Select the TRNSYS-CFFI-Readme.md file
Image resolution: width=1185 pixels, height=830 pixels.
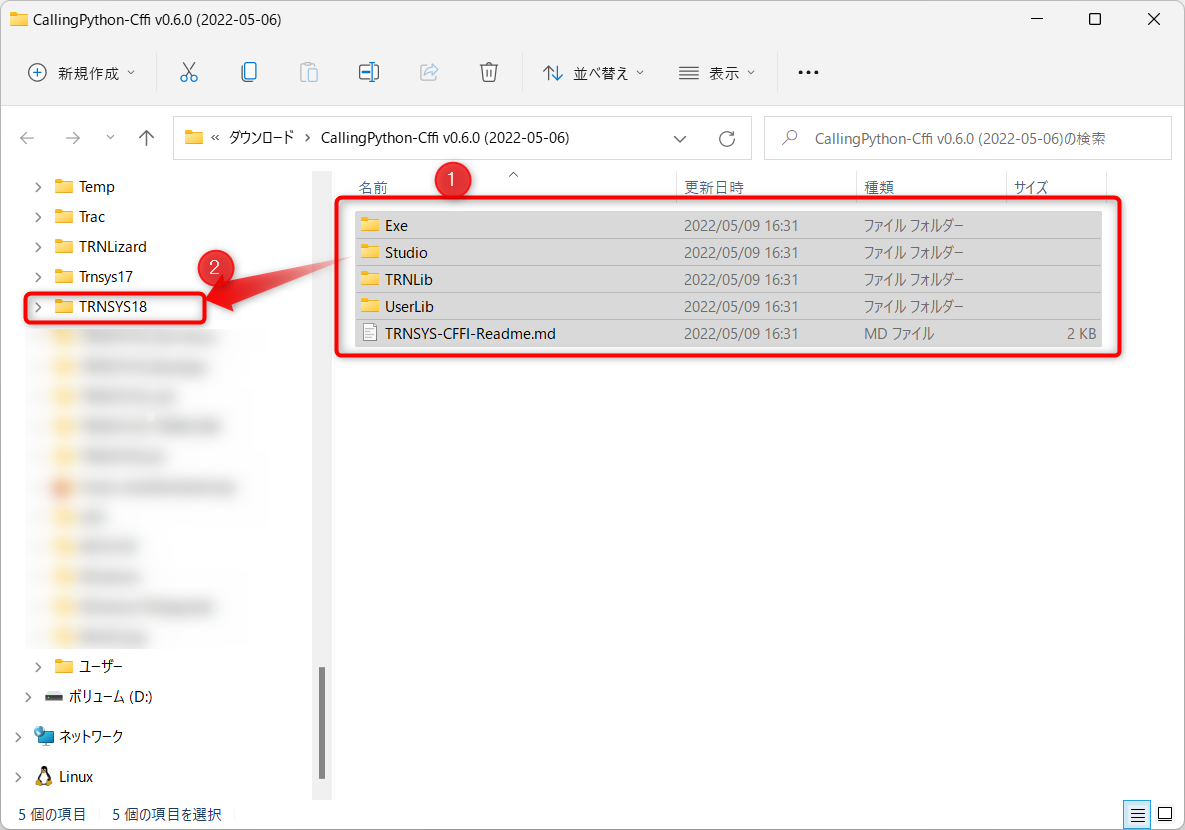[x=470, y=334]
